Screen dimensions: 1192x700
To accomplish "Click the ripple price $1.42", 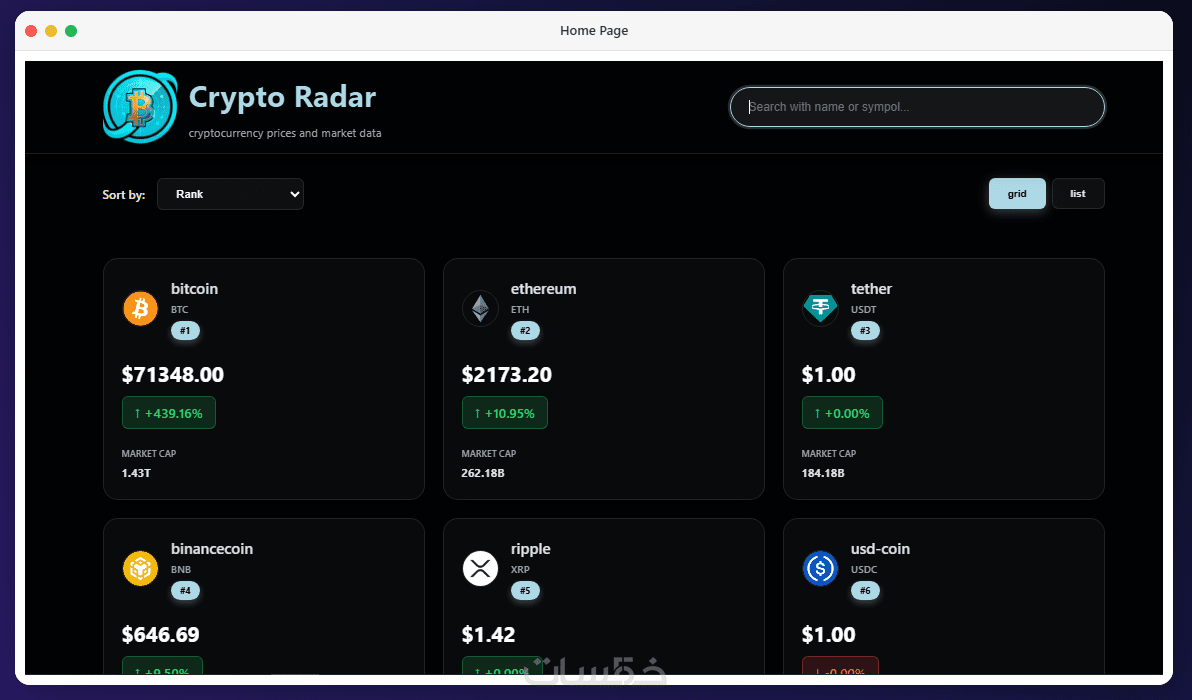I will pyautogui.click(x=488, y=635).
